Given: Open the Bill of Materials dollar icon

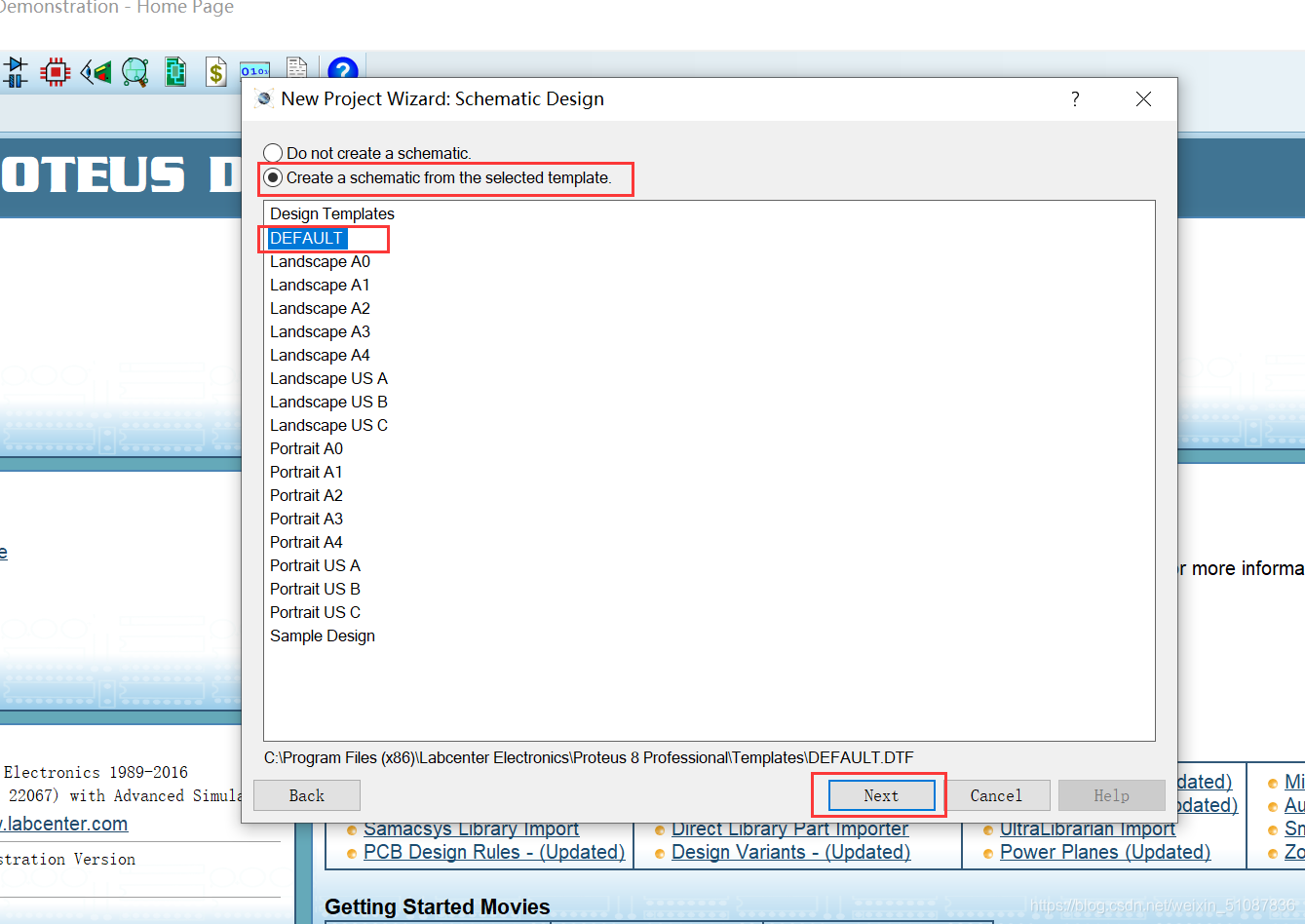Looking at the screenshot, I should point(216,72).
